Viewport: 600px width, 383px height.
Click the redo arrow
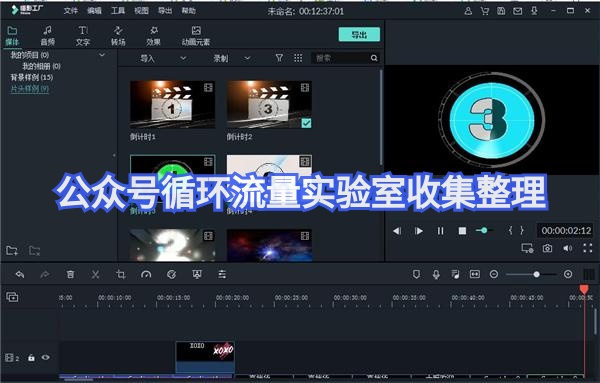[x=45, y=274]
